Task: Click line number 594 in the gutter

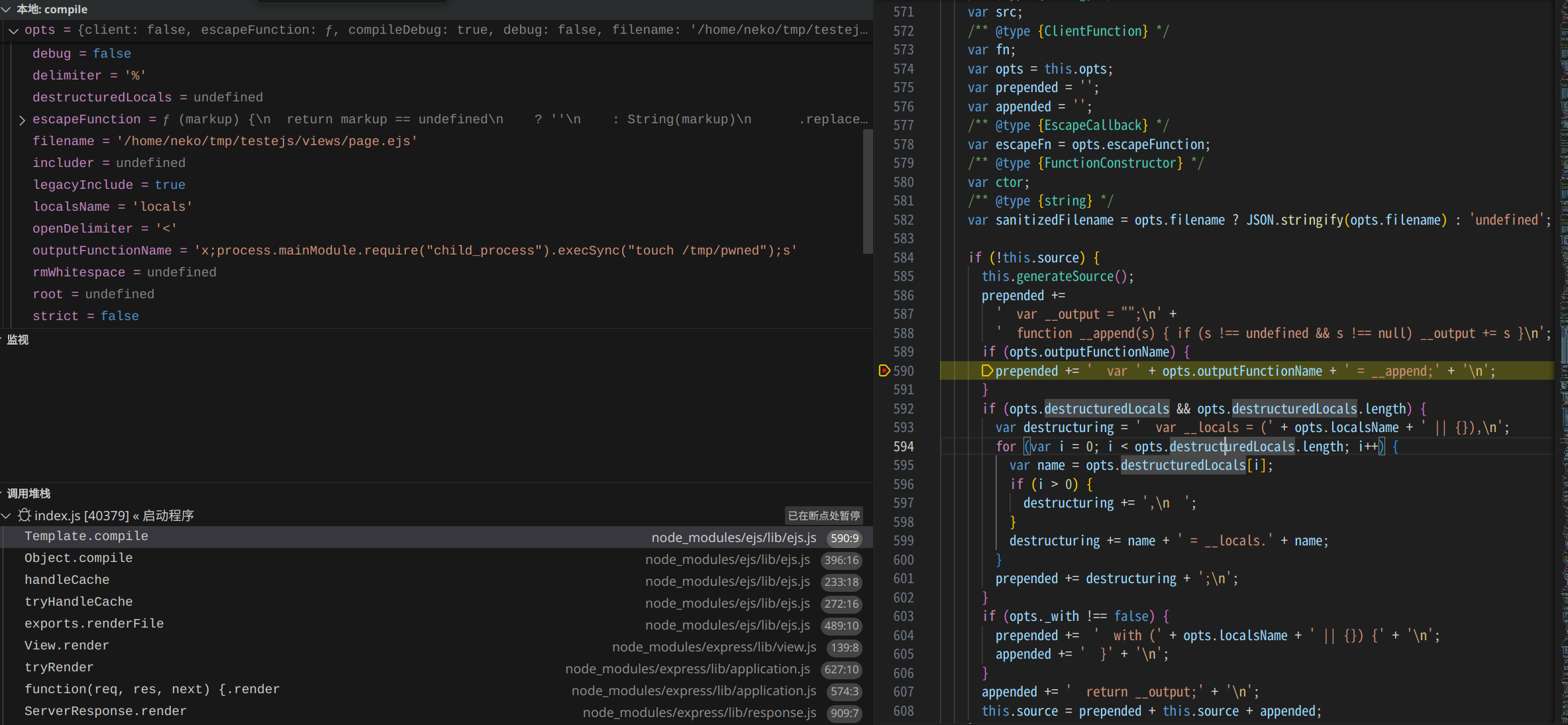Action: point(903,447)
